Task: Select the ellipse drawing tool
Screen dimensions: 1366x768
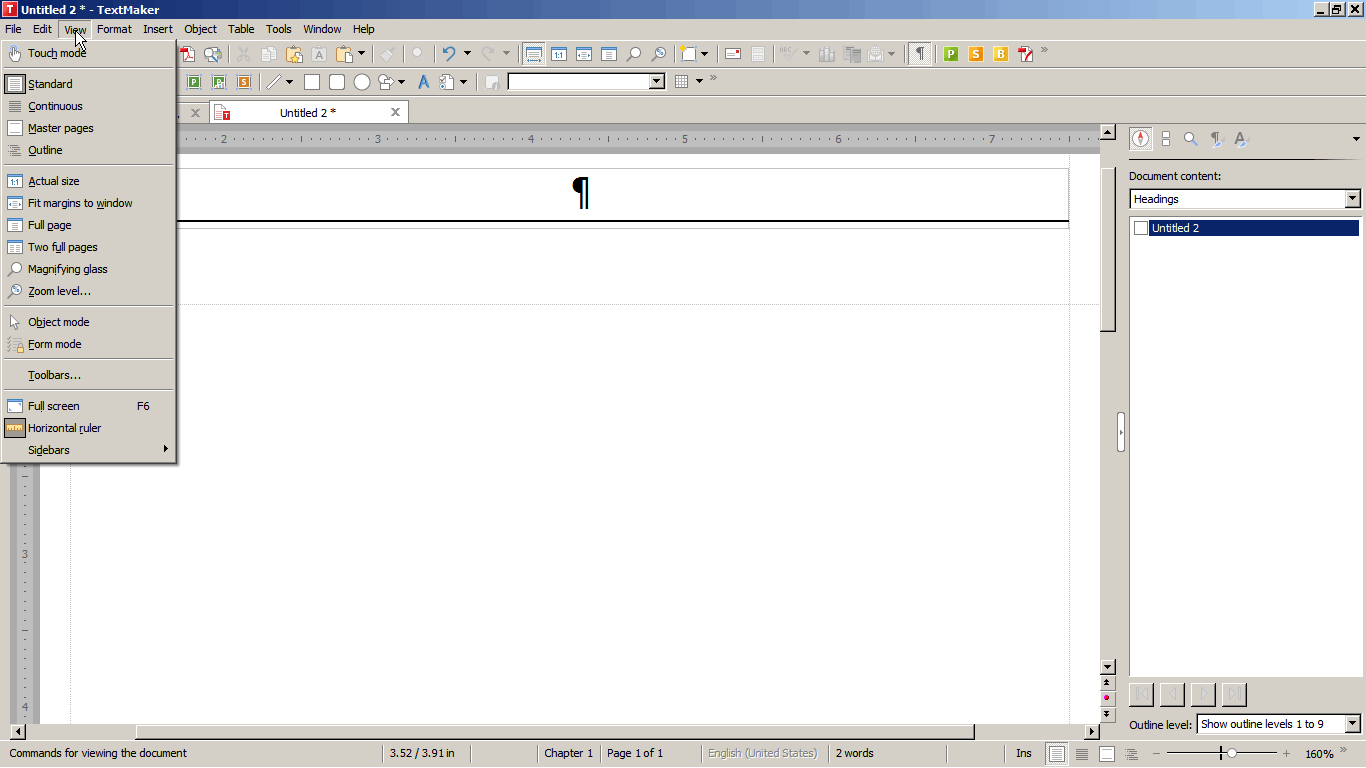Action: pos(362,82)
